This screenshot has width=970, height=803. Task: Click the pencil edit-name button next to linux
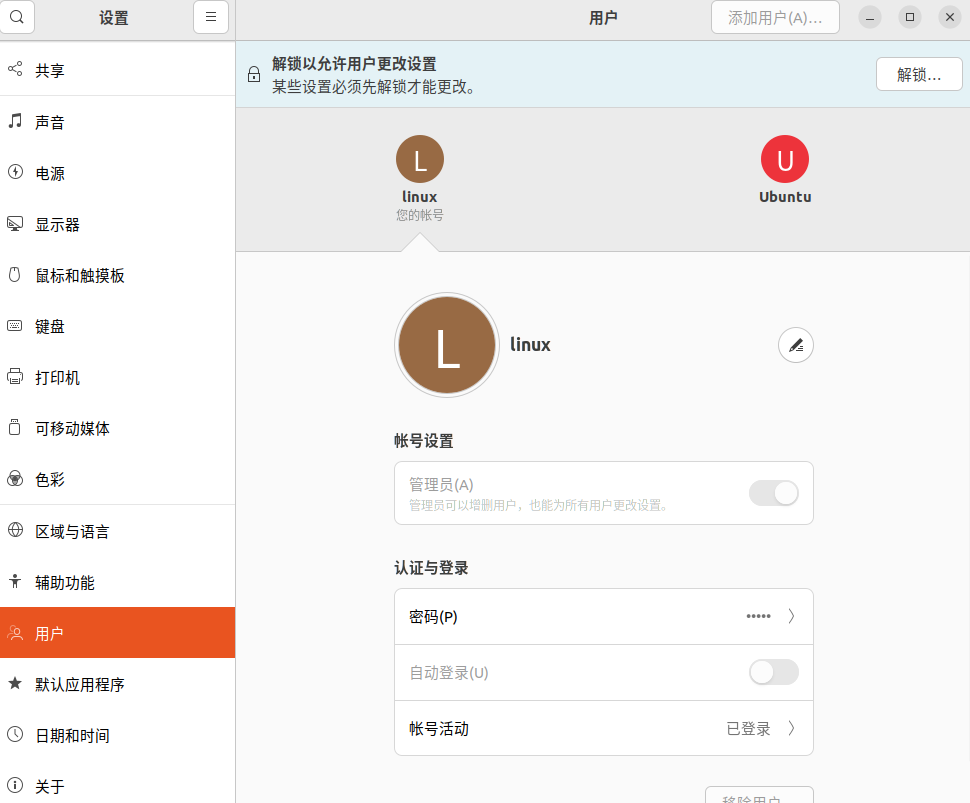(796, 345)
